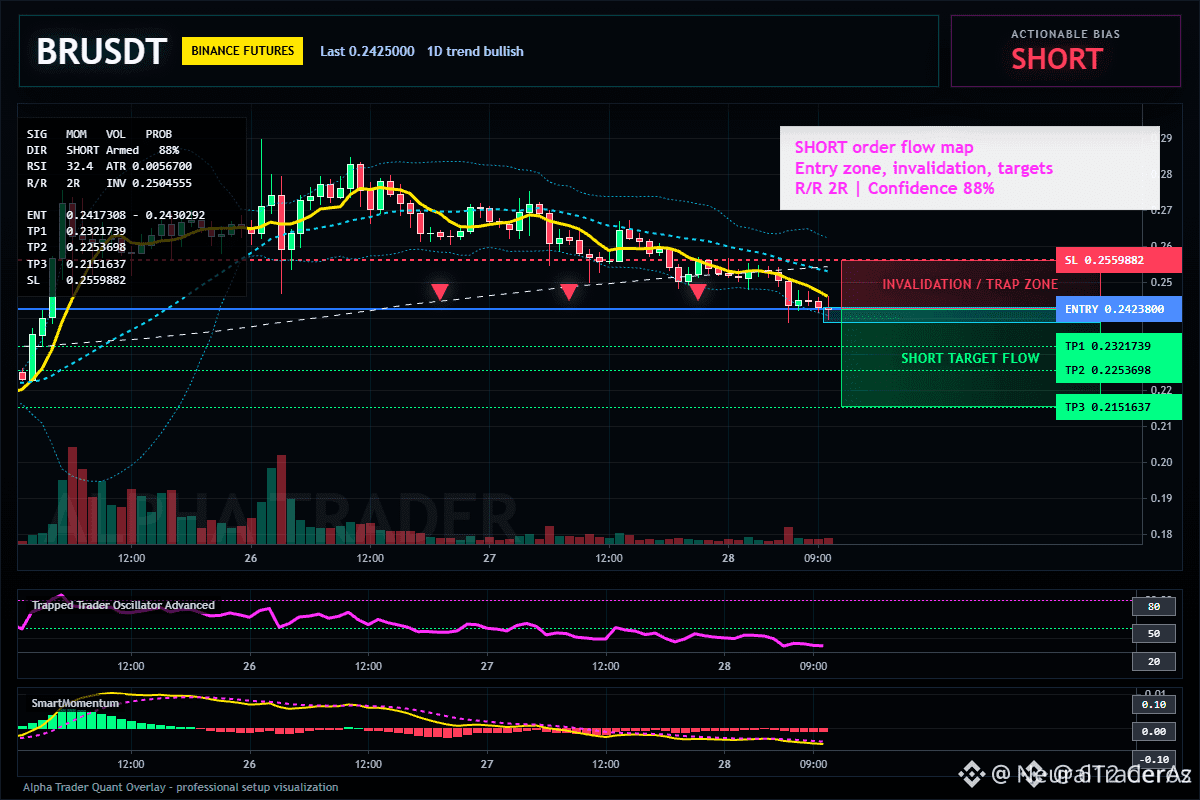The width and height of the screenshot is (1200, 800).
Task: Click SL 0.2559882 row in info panel
Action: click(x=77, y=280)
